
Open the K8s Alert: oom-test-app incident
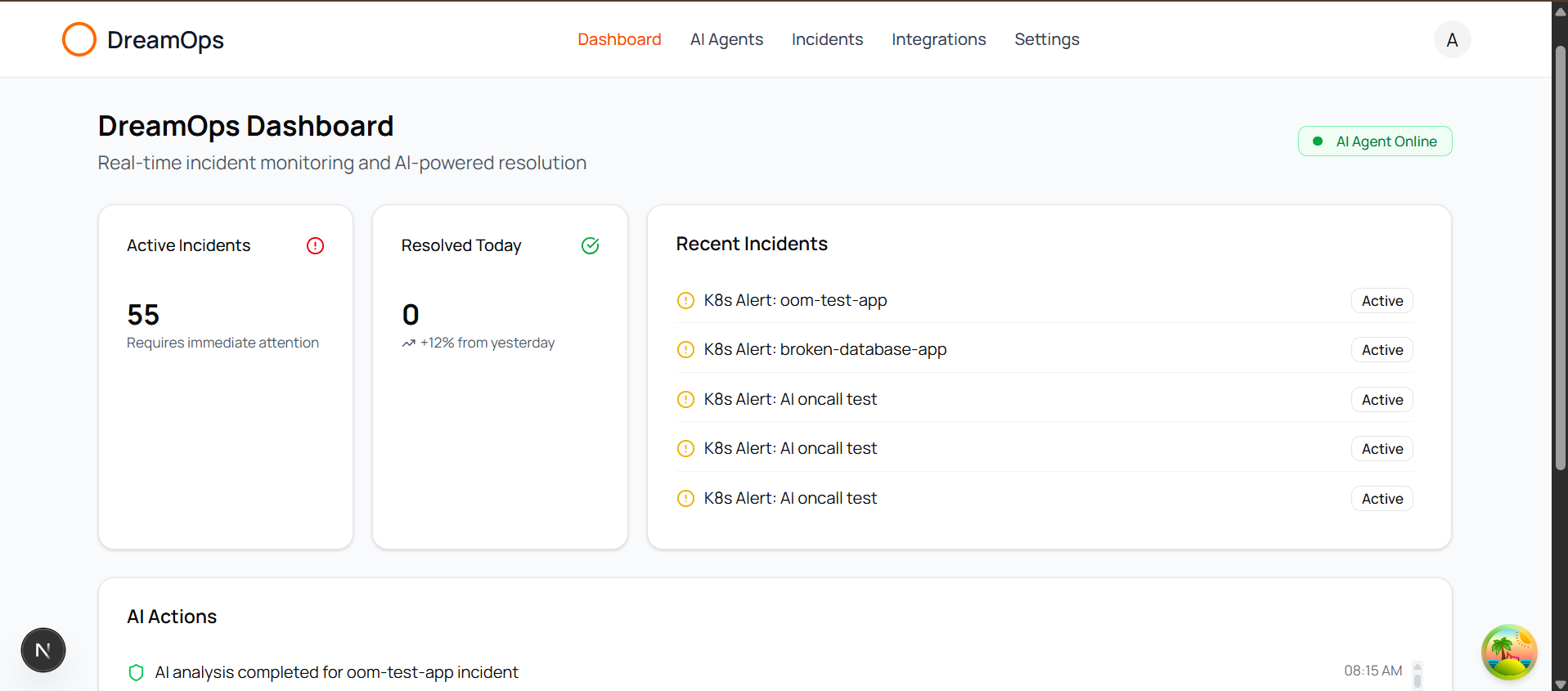pos(795,301)
